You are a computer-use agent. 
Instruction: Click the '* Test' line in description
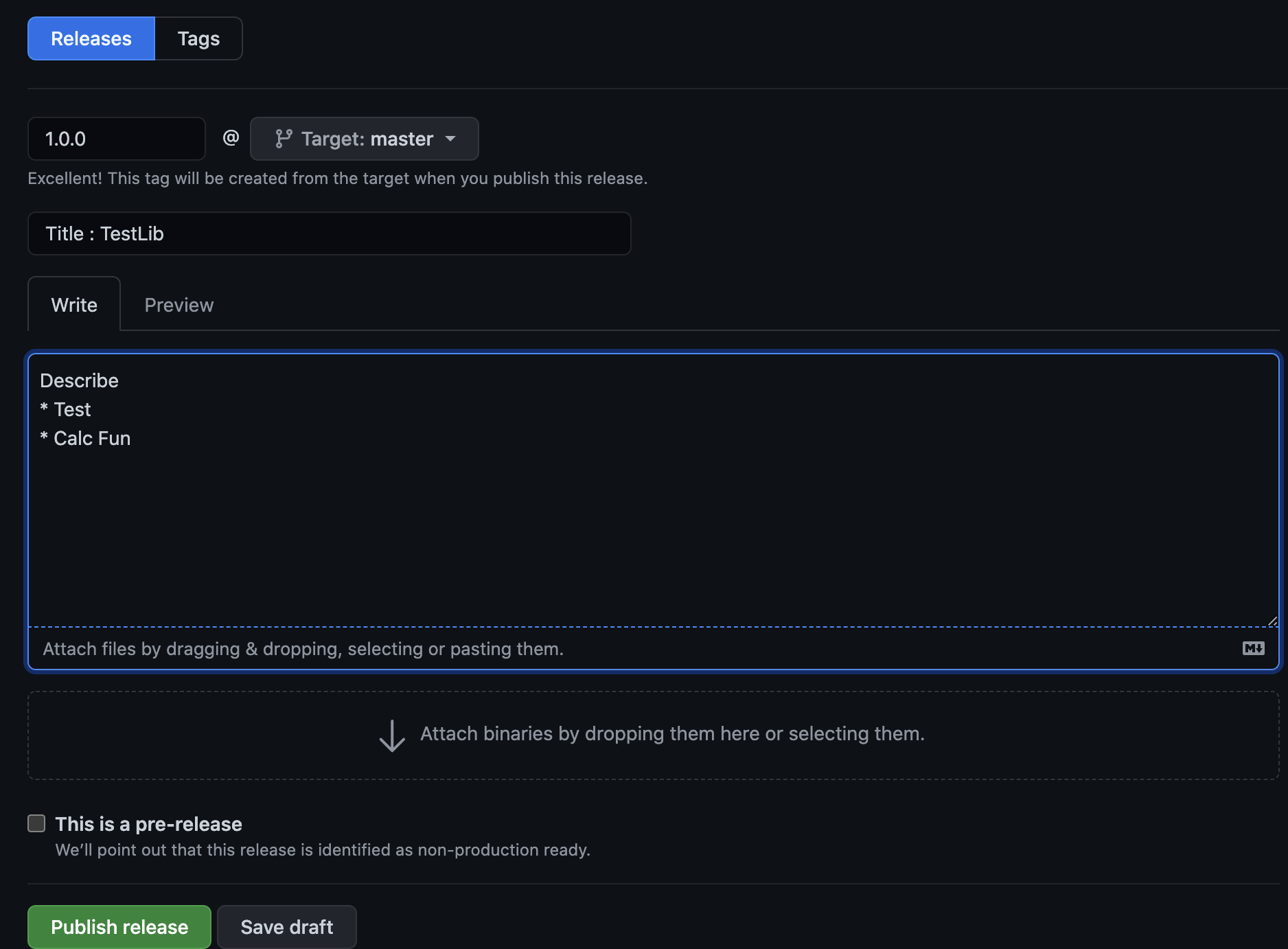coord(65,409)
